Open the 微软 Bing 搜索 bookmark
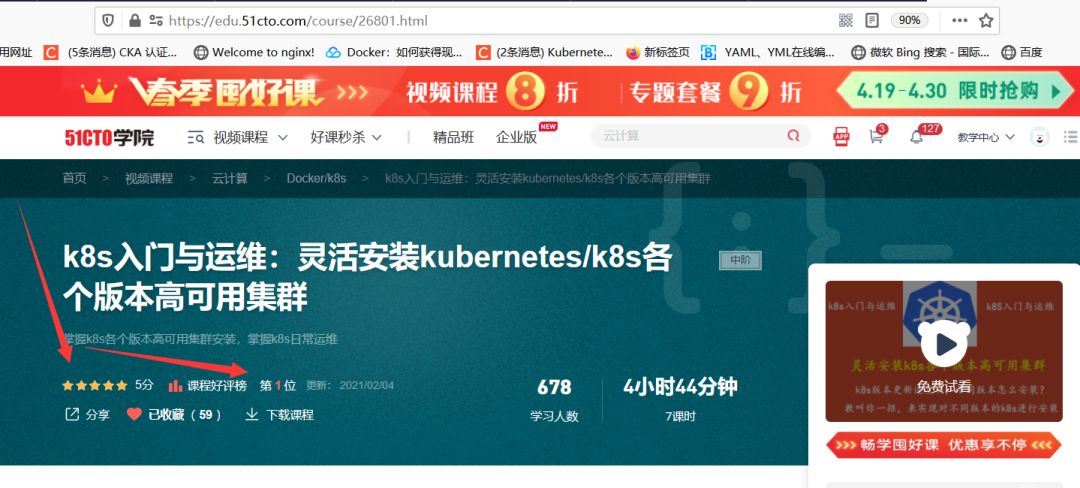1080x488 pixels. coord(921,52)
